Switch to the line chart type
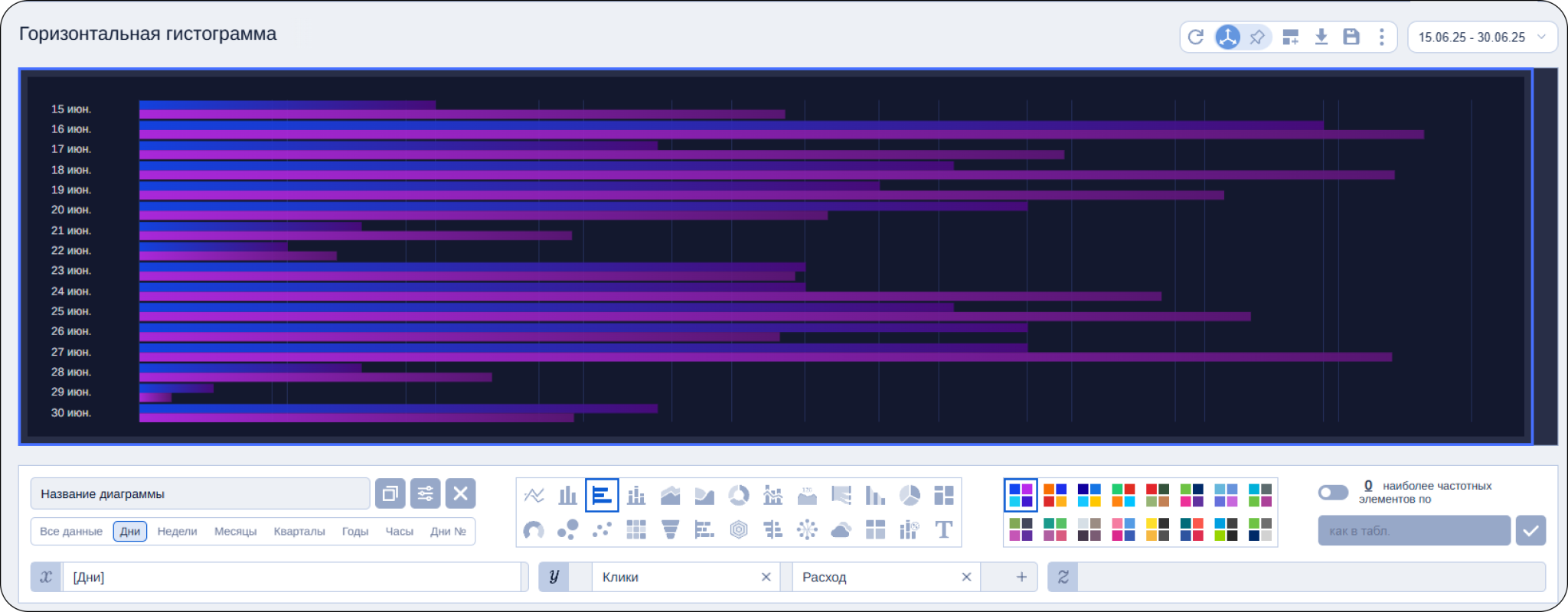The width and height of the screenshot is (1568, 612). tap(534, 496)
